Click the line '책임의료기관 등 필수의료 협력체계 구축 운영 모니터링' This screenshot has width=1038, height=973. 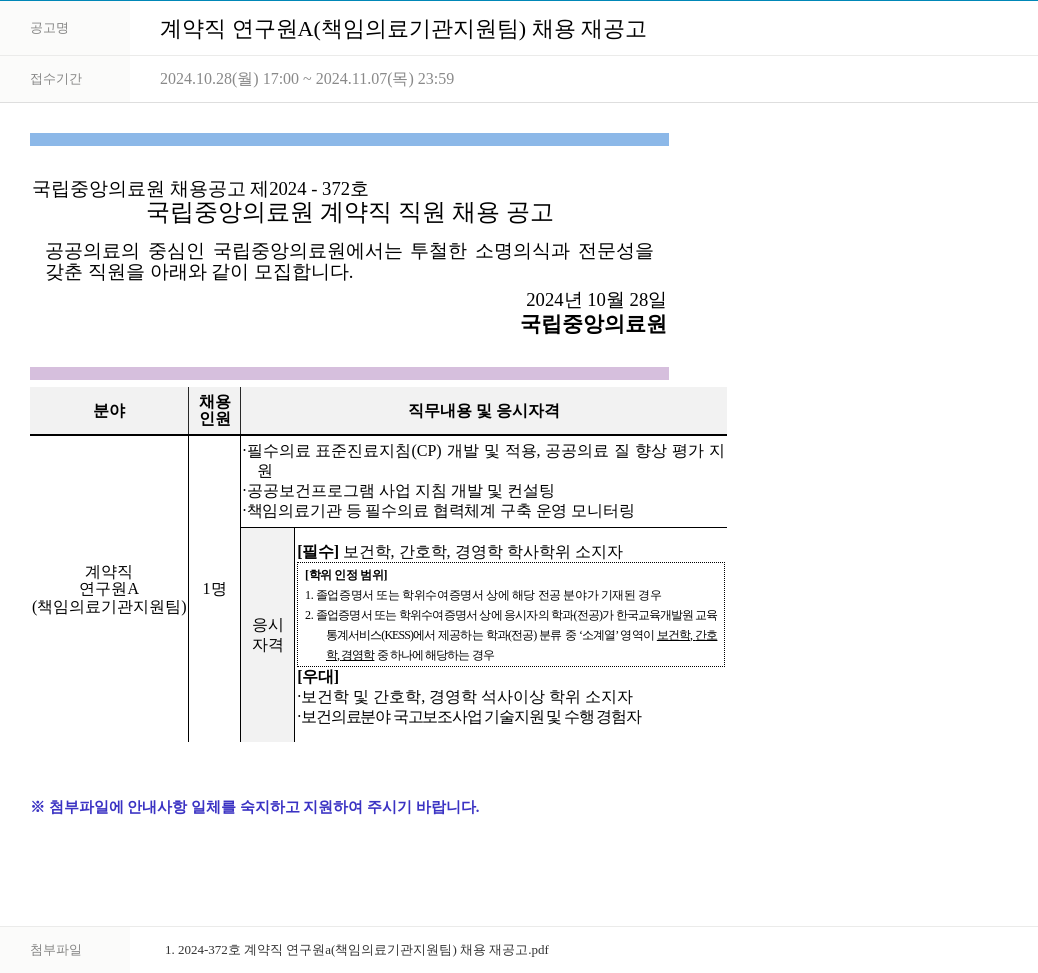click(438, 511)
